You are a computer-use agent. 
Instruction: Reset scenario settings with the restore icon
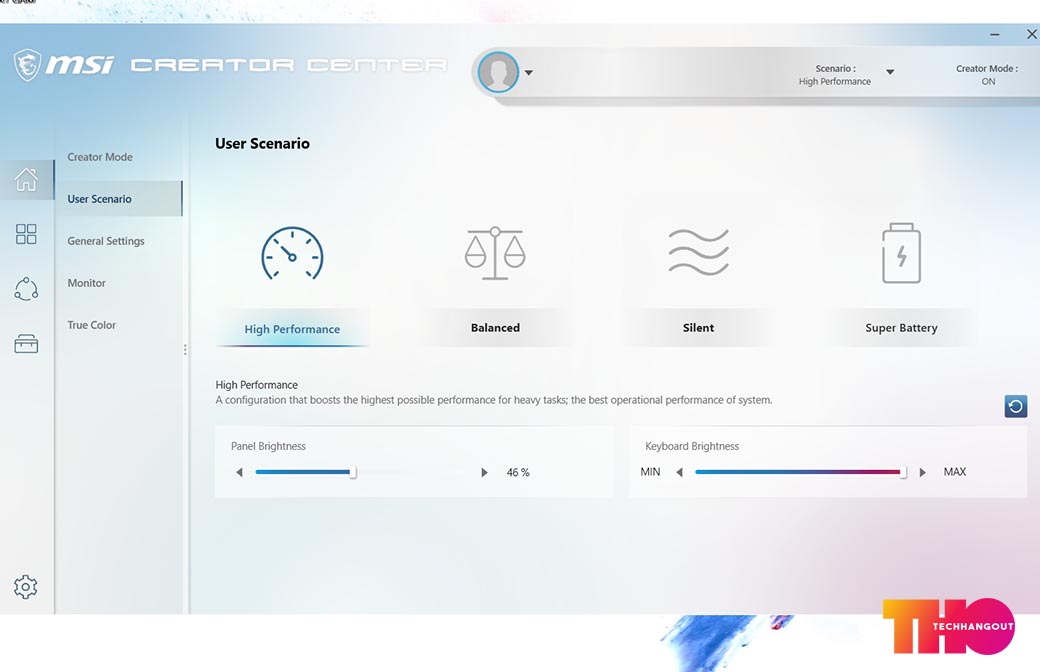point(1015,406)
